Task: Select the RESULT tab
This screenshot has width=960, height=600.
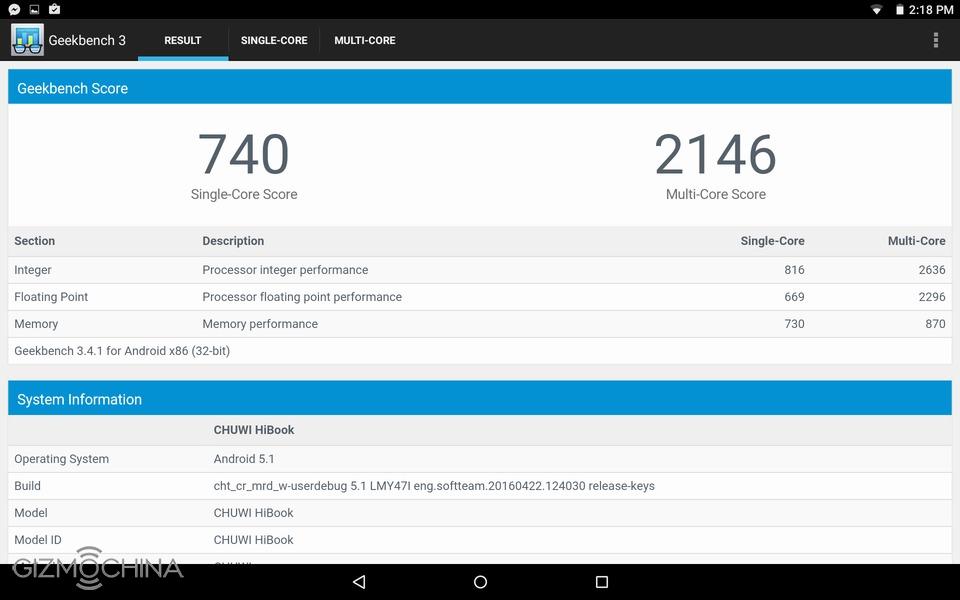Action: 183,40
